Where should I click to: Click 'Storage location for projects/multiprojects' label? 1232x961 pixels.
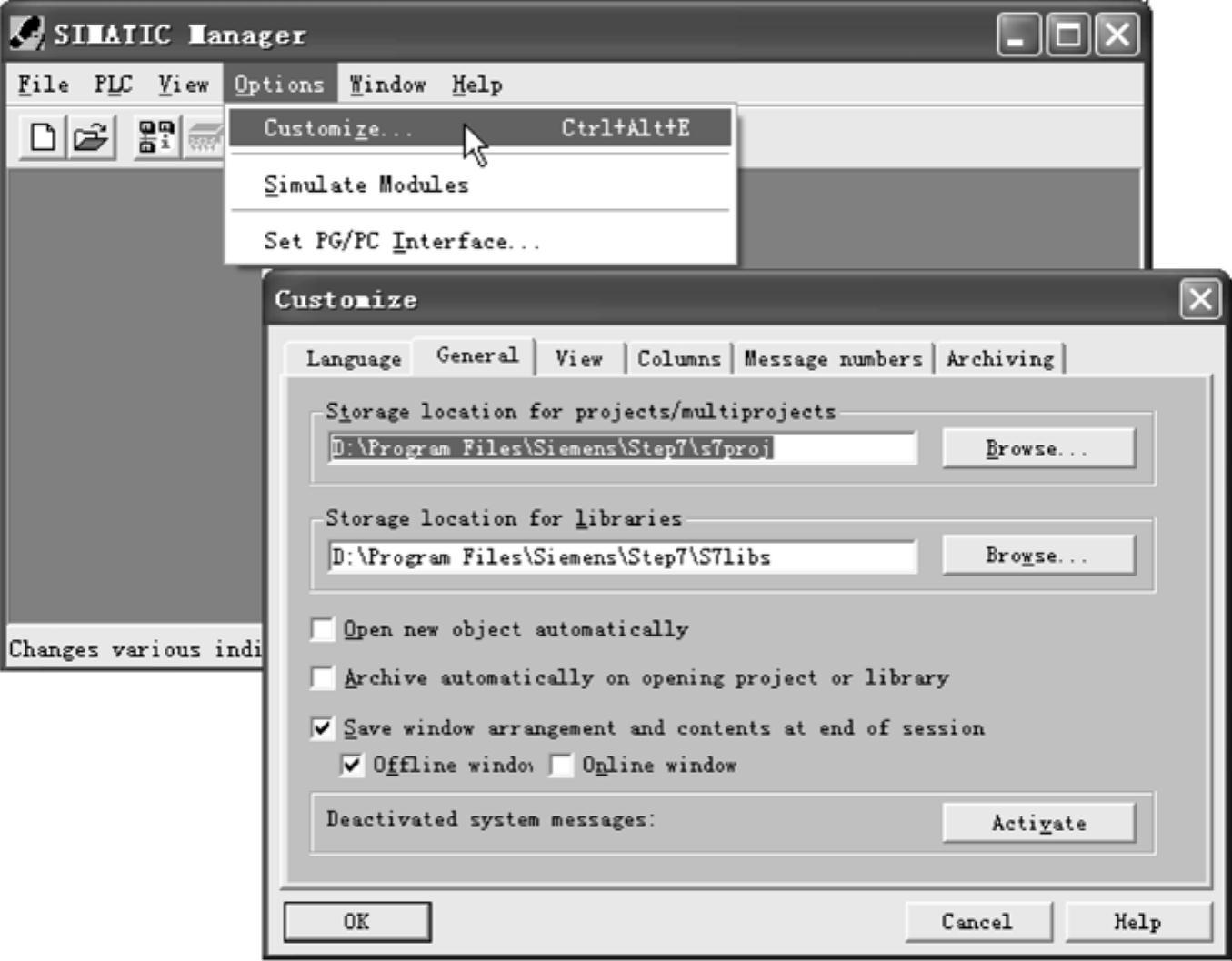[x=580, y=412]
